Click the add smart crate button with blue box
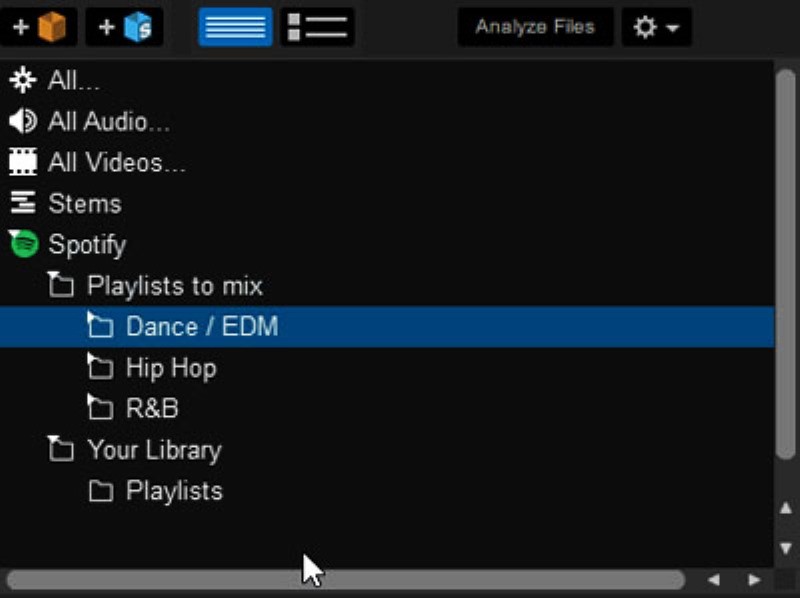The height and width of the screenshot is (598, 800). [x=124, y=27]
